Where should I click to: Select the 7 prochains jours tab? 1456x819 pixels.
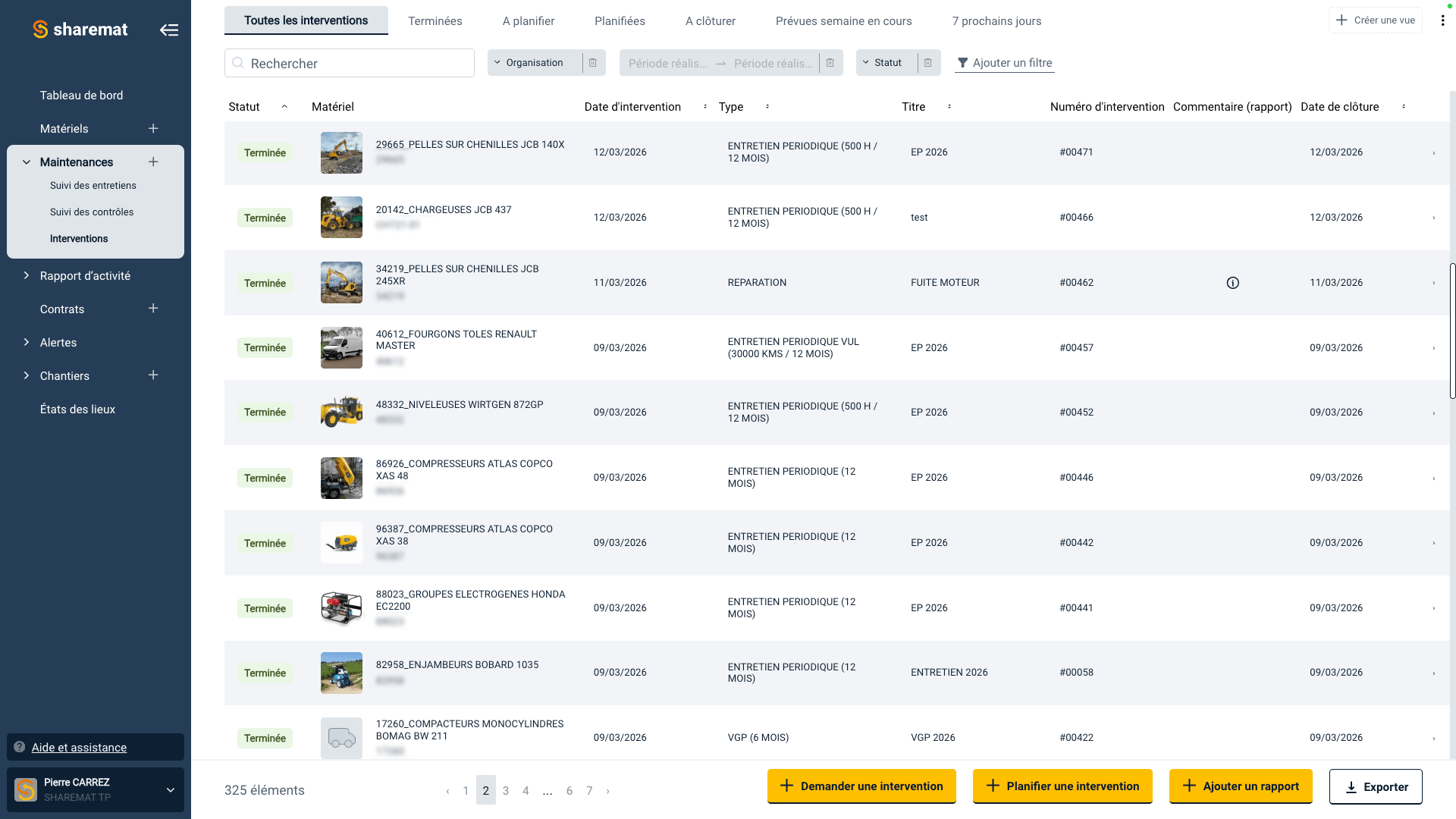point(997,20)
